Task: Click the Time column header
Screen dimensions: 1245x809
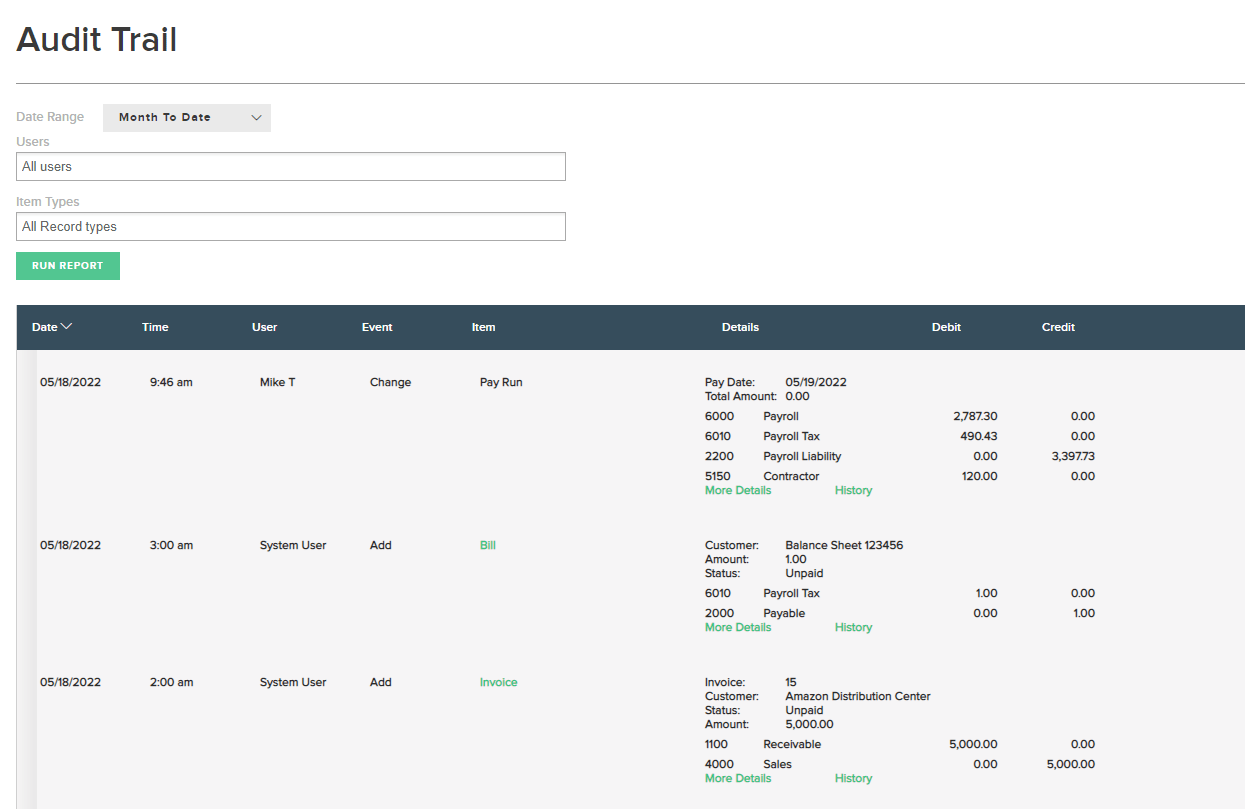Action: point(155,327)
